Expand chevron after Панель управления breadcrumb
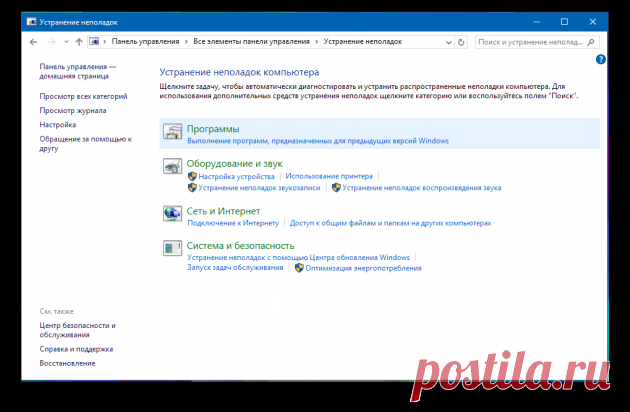 186,41
